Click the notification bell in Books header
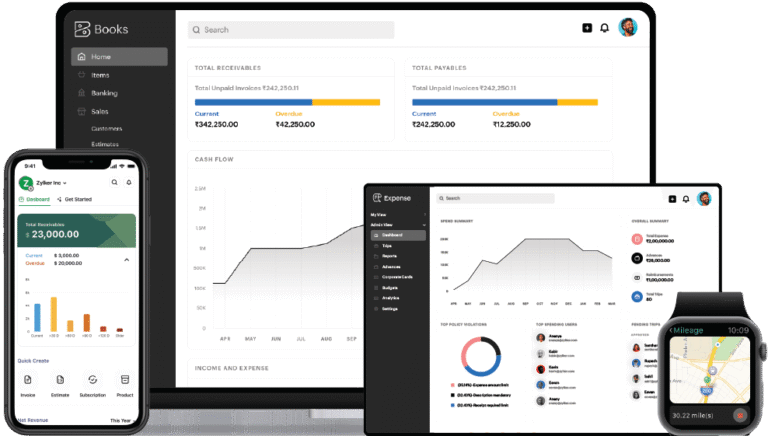 [x=604, y=28]
